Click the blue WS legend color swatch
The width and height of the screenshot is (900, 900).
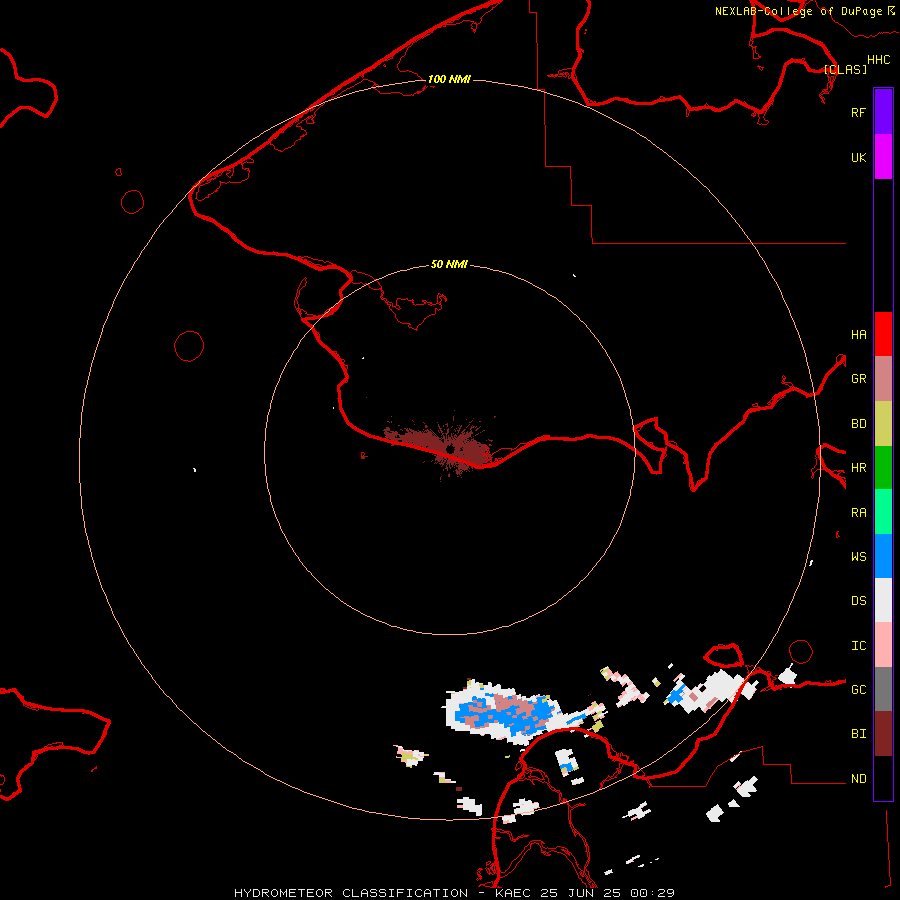point(883,556)
